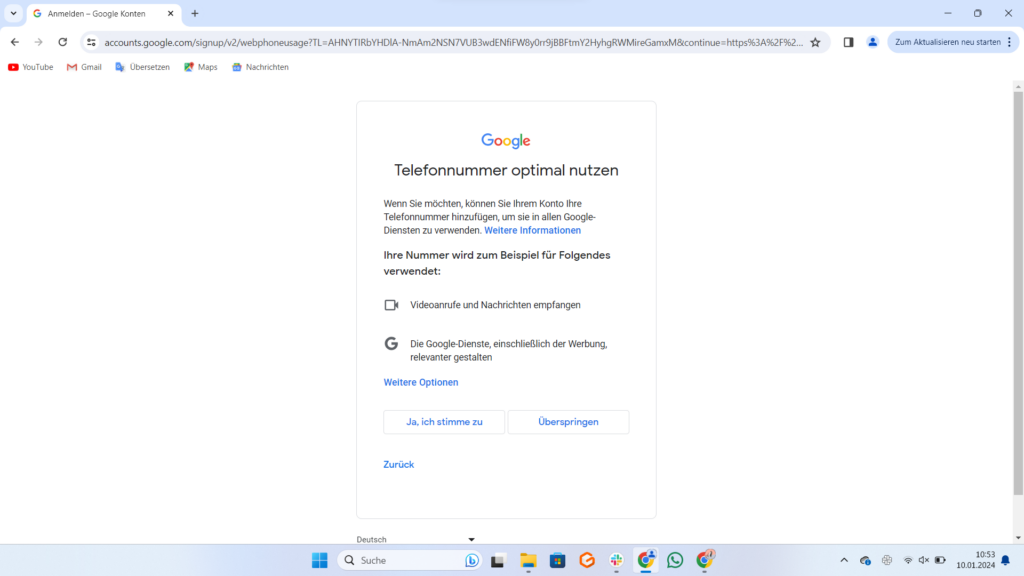The height and width of the screenshot is (576, 1024).
Task: Open the tab search dropdown
Action: coord(13,13)
